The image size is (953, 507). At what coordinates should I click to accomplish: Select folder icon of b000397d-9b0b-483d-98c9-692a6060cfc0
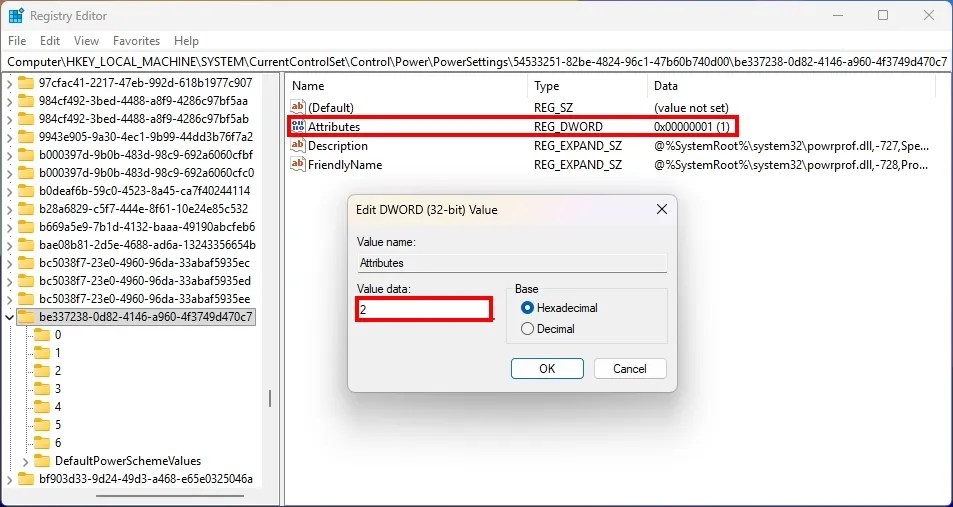[26, 173]
